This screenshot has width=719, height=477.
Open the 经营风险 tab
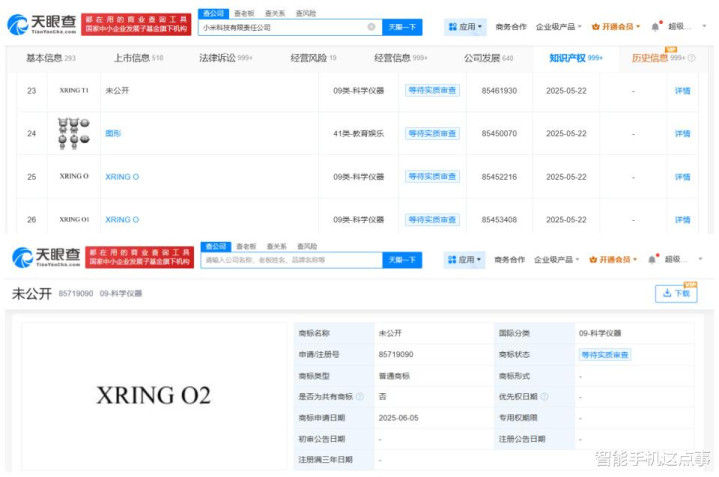[313, 58]
